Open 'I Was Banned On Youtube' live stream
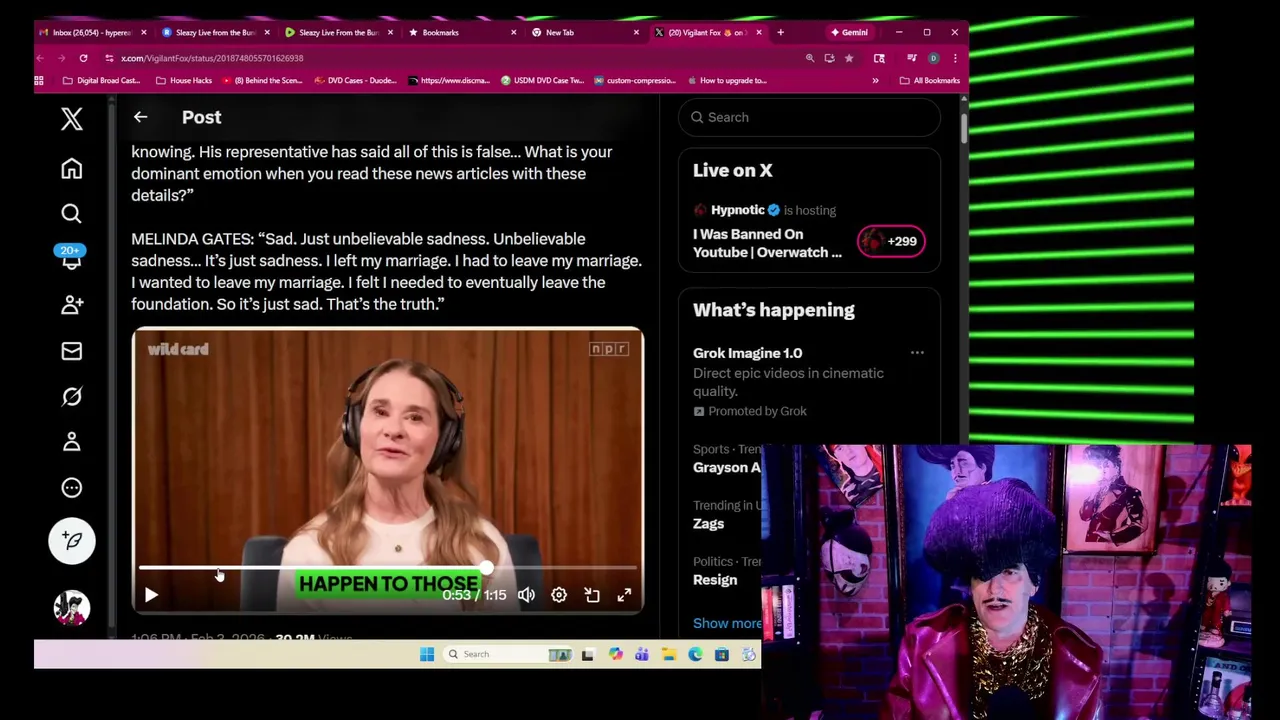The width and height of the screenshot is (1280, 720). [767, 243]
